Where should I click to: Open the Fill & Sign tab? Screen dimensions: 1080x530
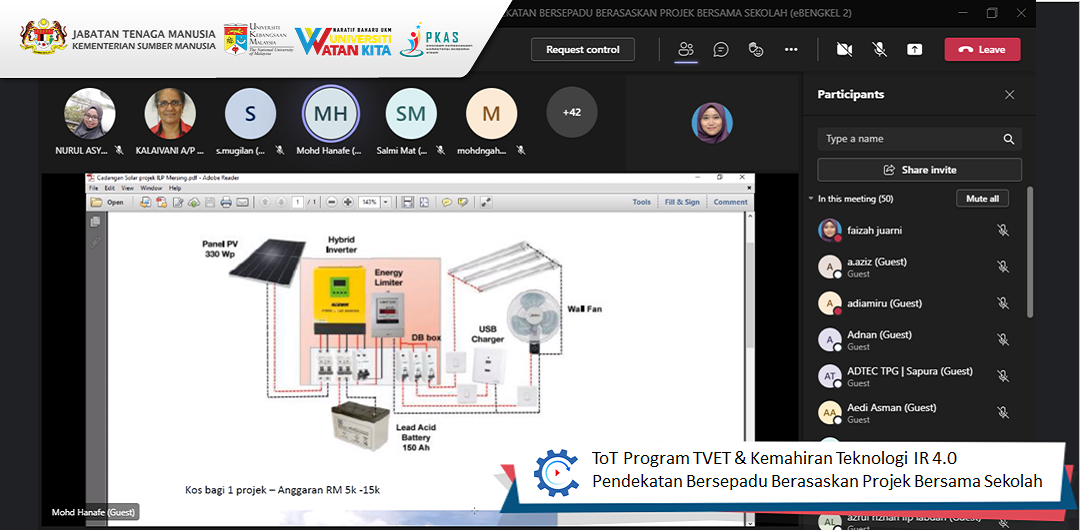[x=682, y=202]
